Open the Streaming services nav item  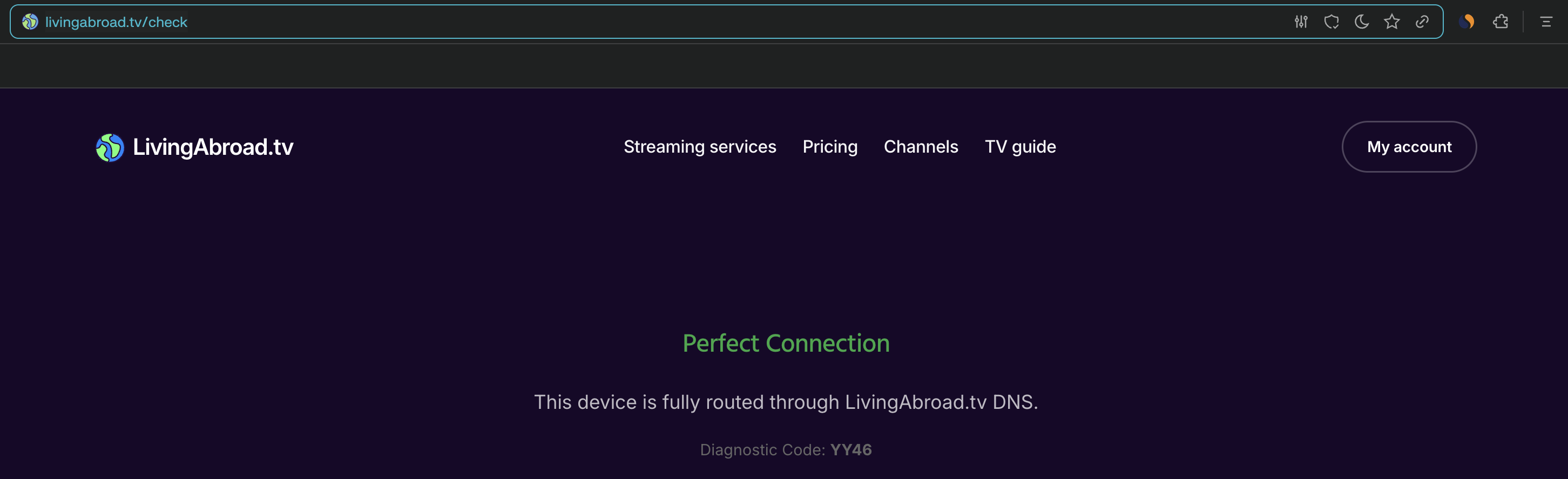699,147
